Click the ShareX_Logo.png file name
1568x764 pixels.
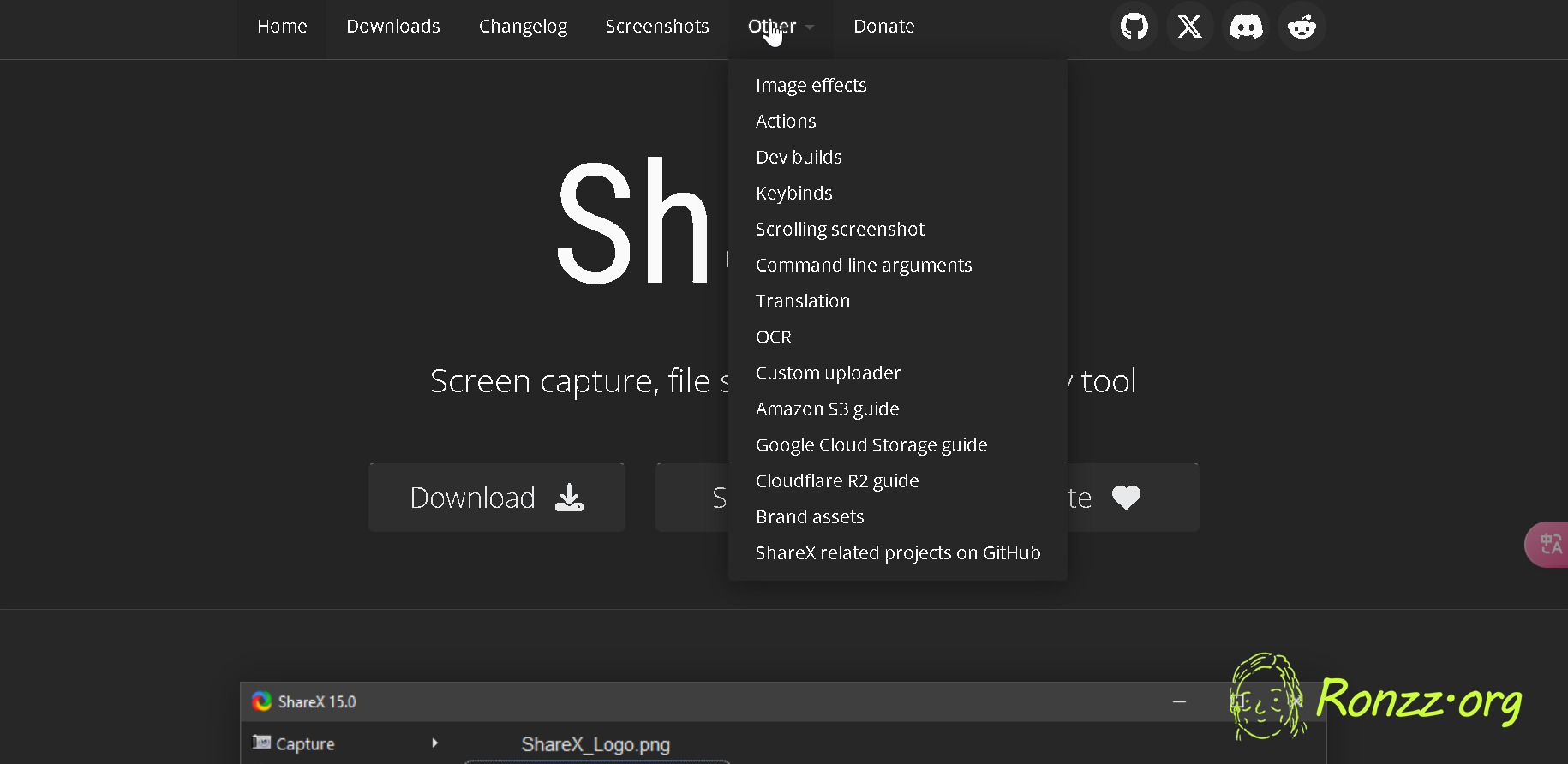(x=595, y=744)
